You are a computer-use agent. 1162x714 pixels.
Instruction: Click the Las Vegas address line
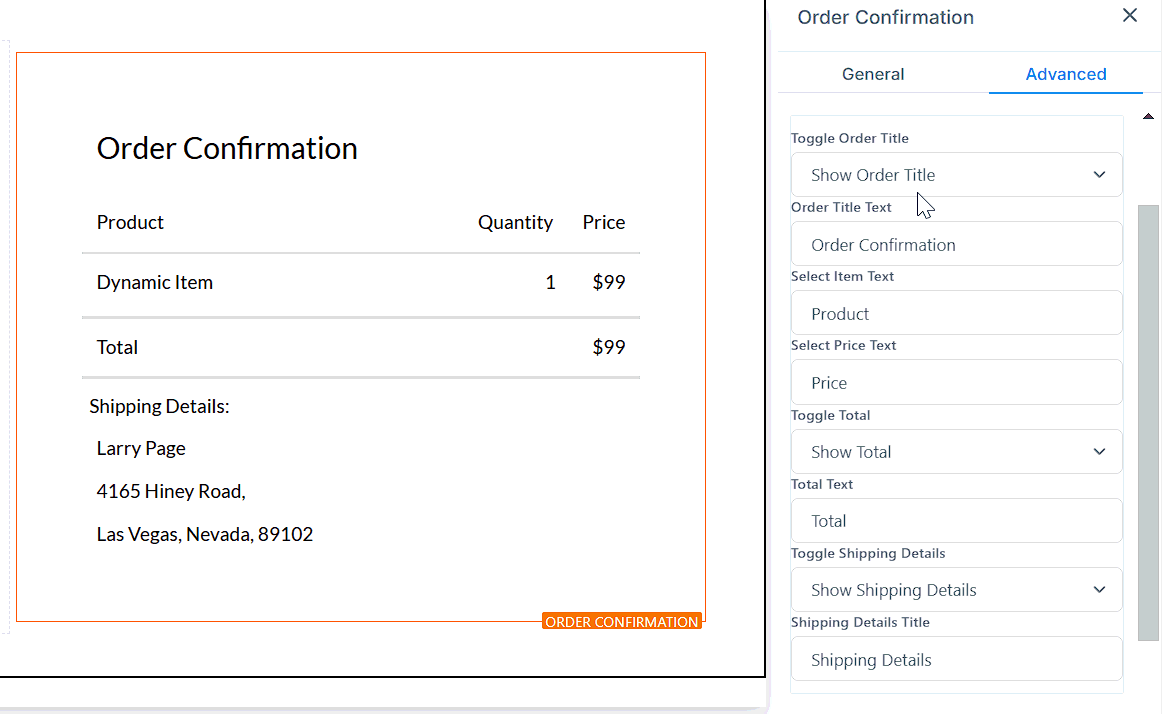click(x=205, y=535)
